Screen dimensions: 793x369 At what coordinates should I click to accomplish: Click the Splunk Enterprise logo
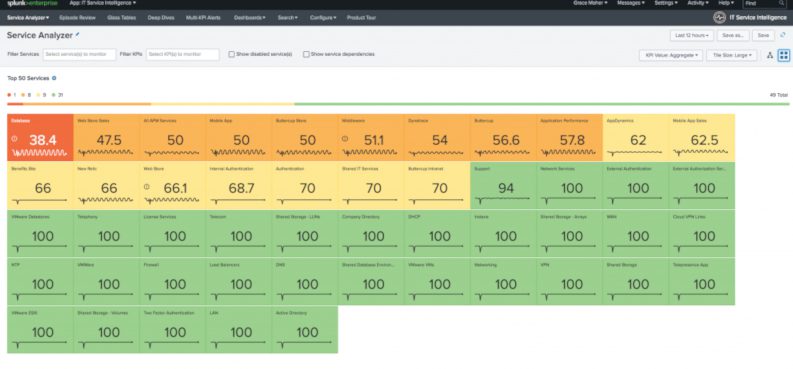(x=32, y=3)
